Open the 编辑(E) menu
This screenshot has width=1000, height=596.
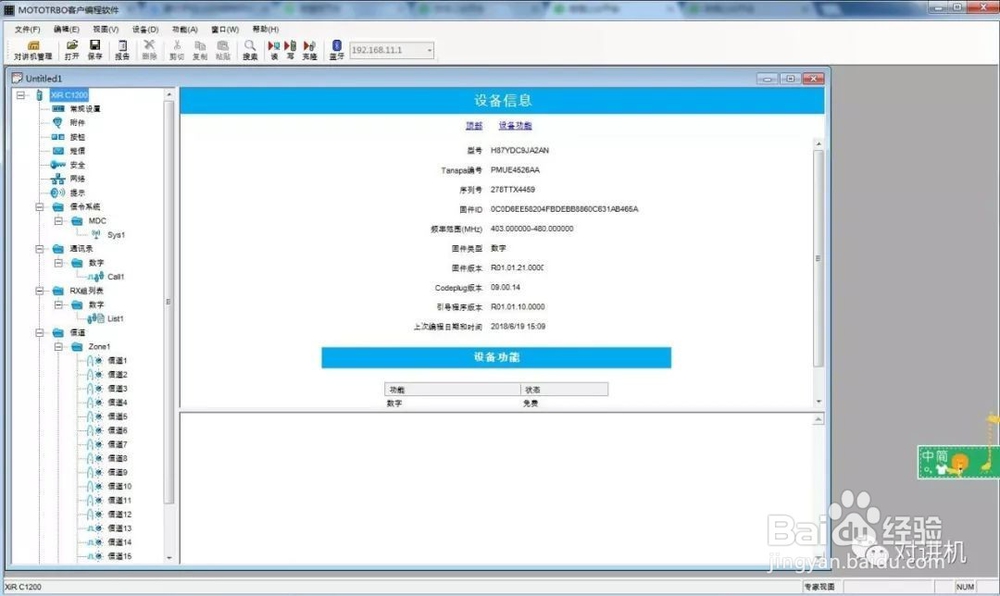coord(66,29)
